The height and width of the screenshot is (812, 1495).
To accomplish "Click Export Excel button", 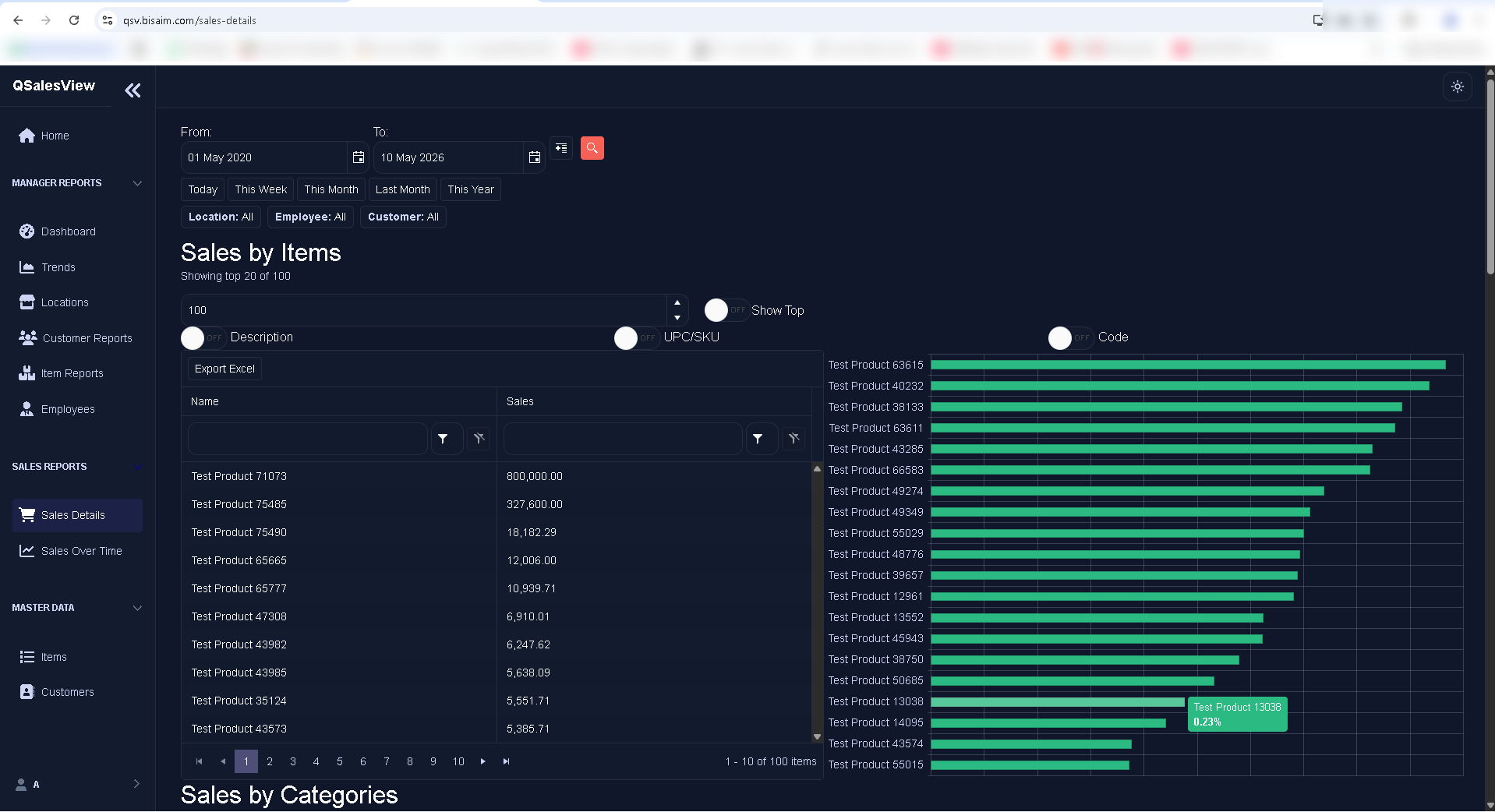I will coord(224,369).
